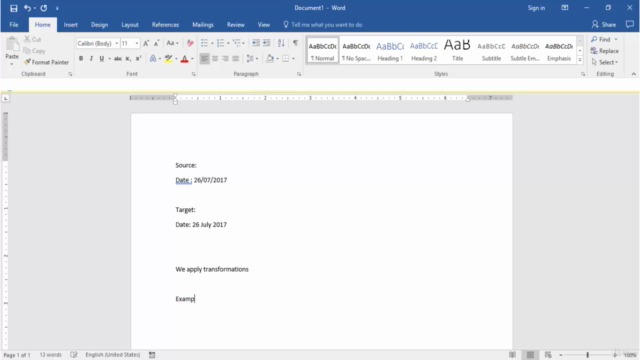This screenshot has width=640, height=360.
Task: Apply the Heading 1 style
Action: (390, 51)
